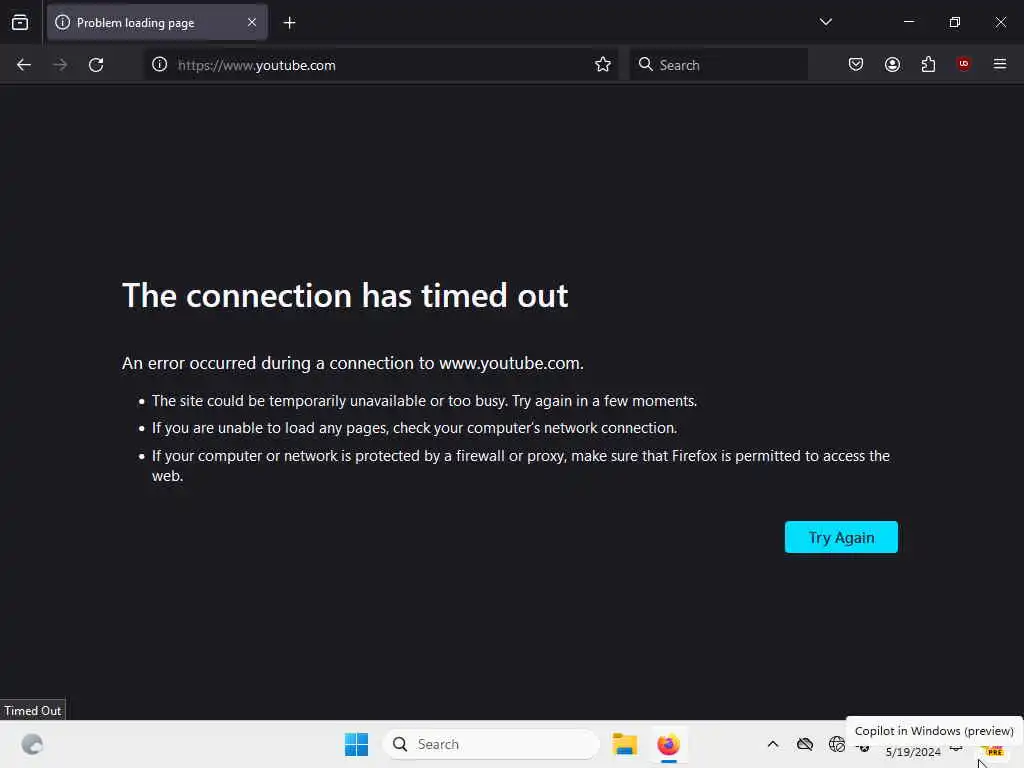
Task: Expand the list all tabs chevron
Action: pos(825,22)
